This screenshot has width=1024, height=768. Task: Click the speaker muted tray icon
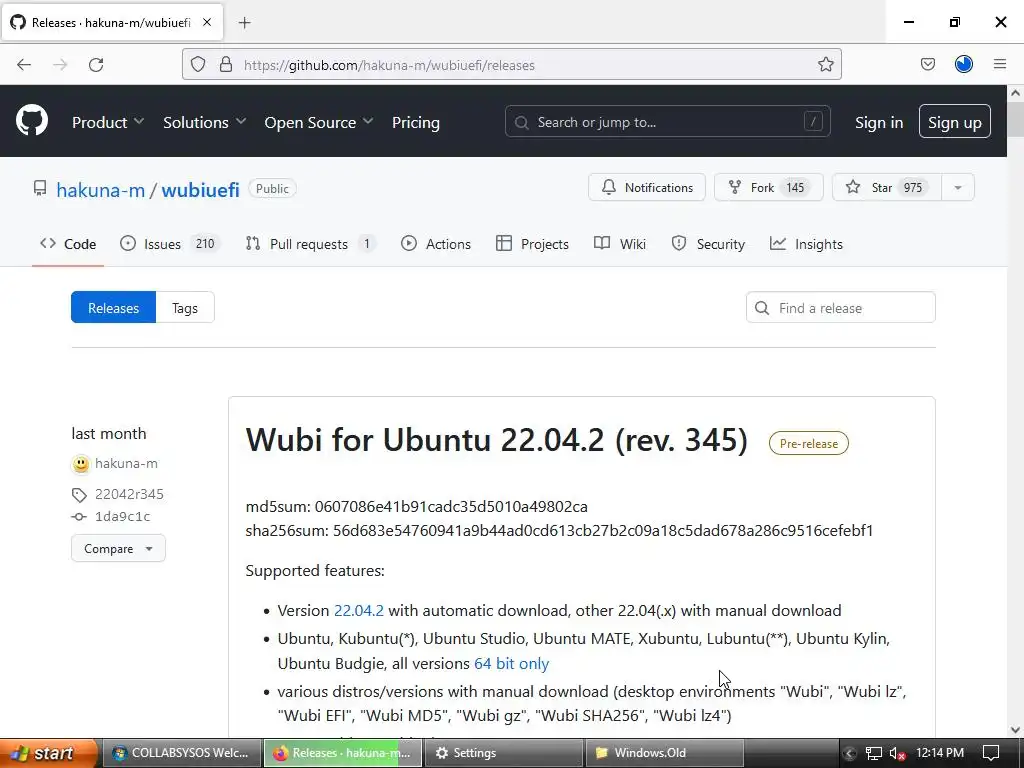(897, 753)
